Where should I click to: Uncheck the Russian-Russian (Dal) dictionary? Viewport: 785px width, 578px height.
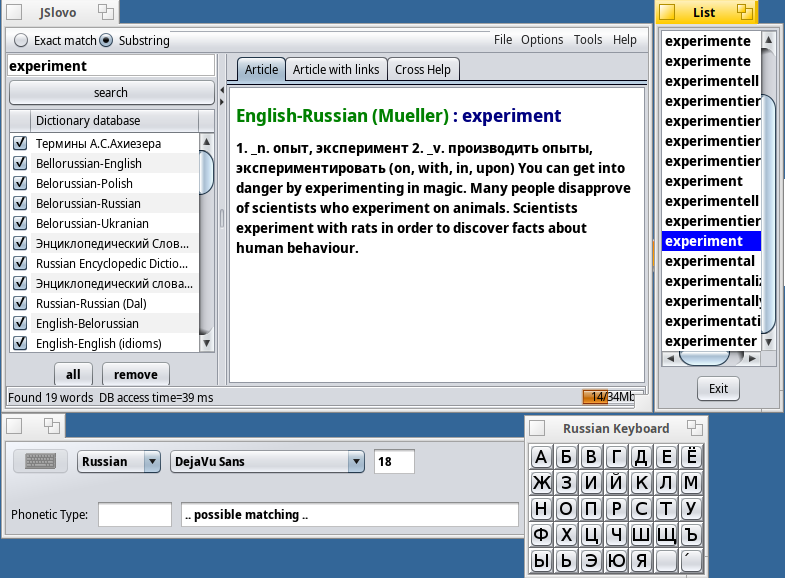[20, 303]
